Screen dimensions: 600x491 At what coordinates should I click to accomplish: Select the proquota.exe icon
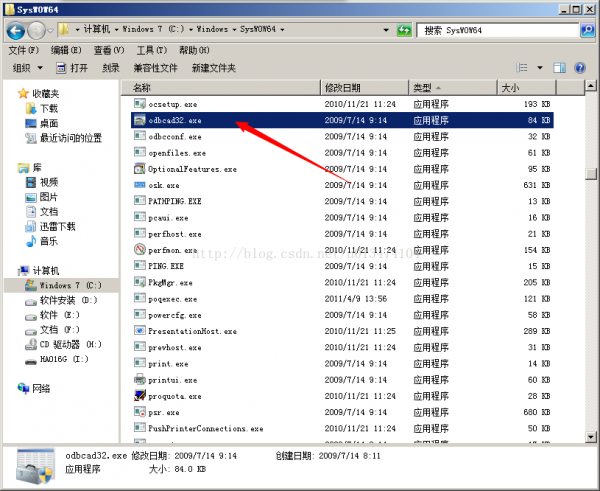(x=140, y=396)
